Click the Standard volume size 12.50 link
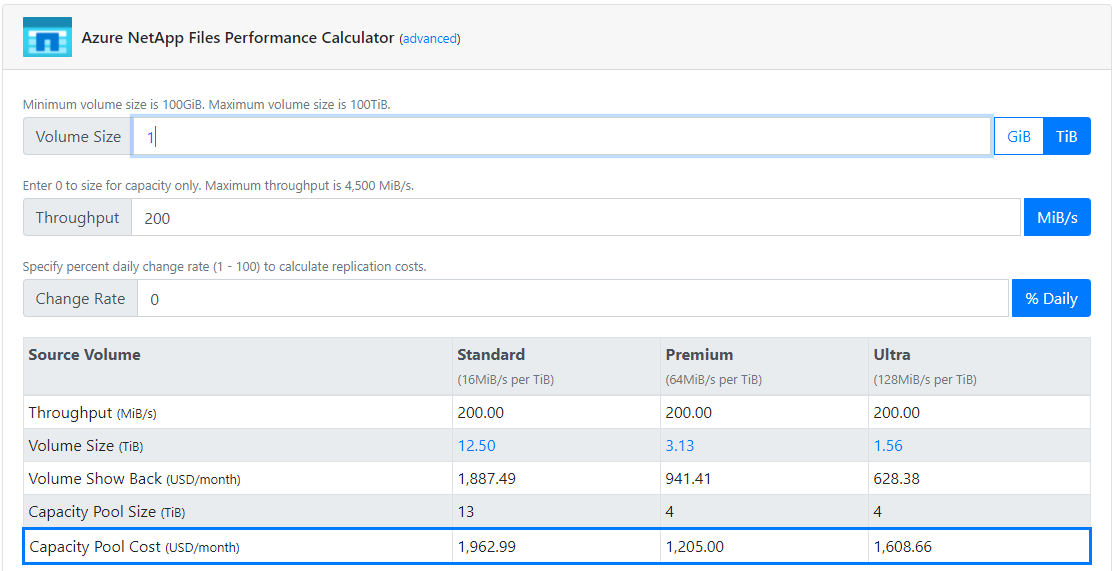 [476, 446]
